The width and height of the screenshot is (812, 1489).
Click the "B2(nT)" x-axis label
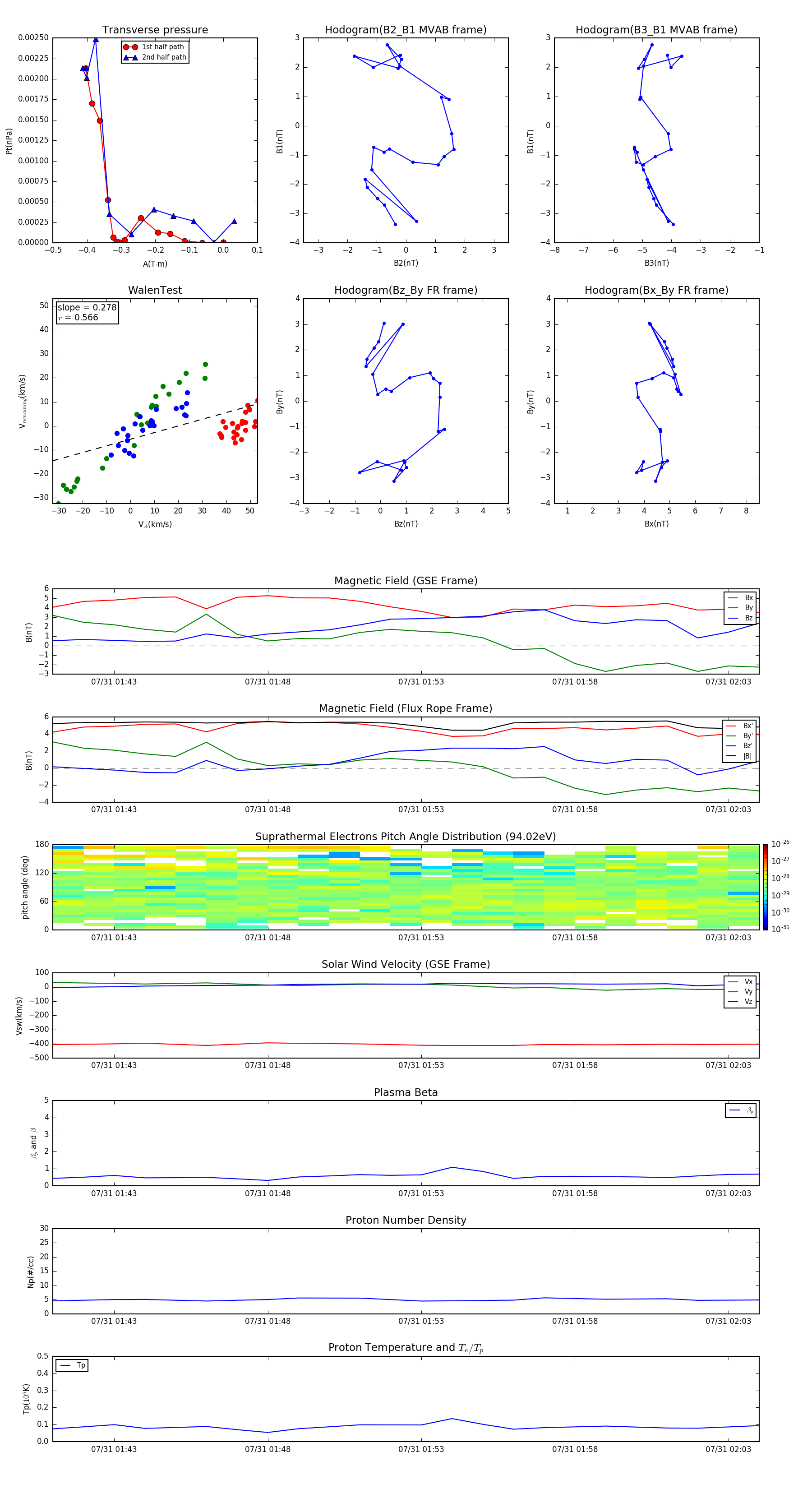(406, 263)
